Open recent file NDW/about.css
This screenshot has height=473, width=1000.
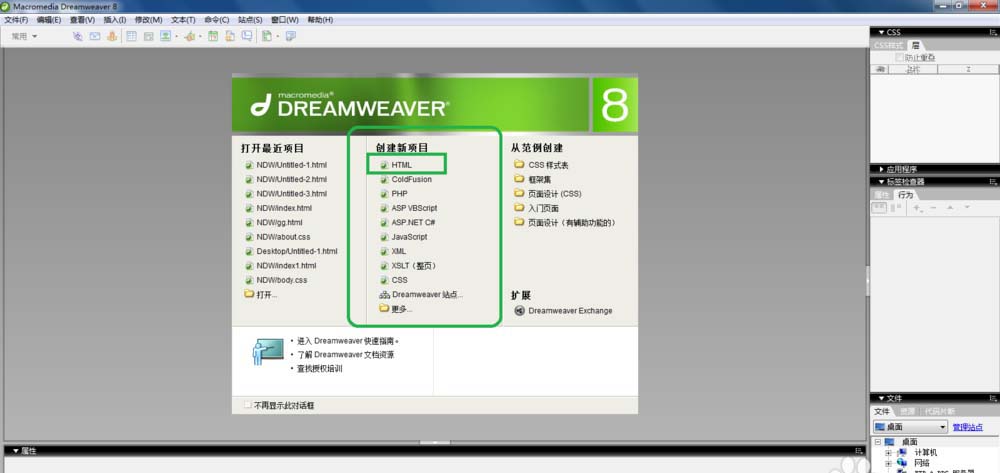[x=283, y=236]
